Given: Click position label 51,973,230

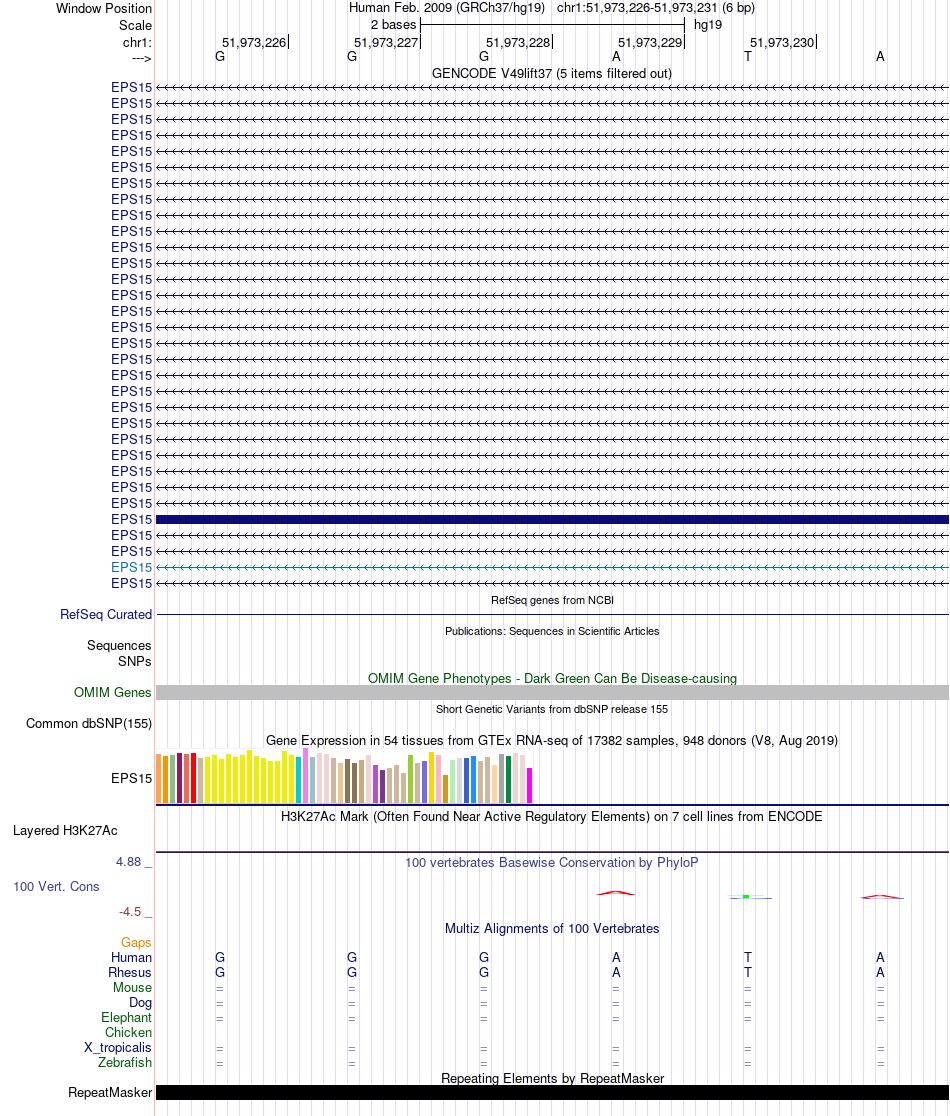Looking at the screenshot, I should click(x=782, y=43).
